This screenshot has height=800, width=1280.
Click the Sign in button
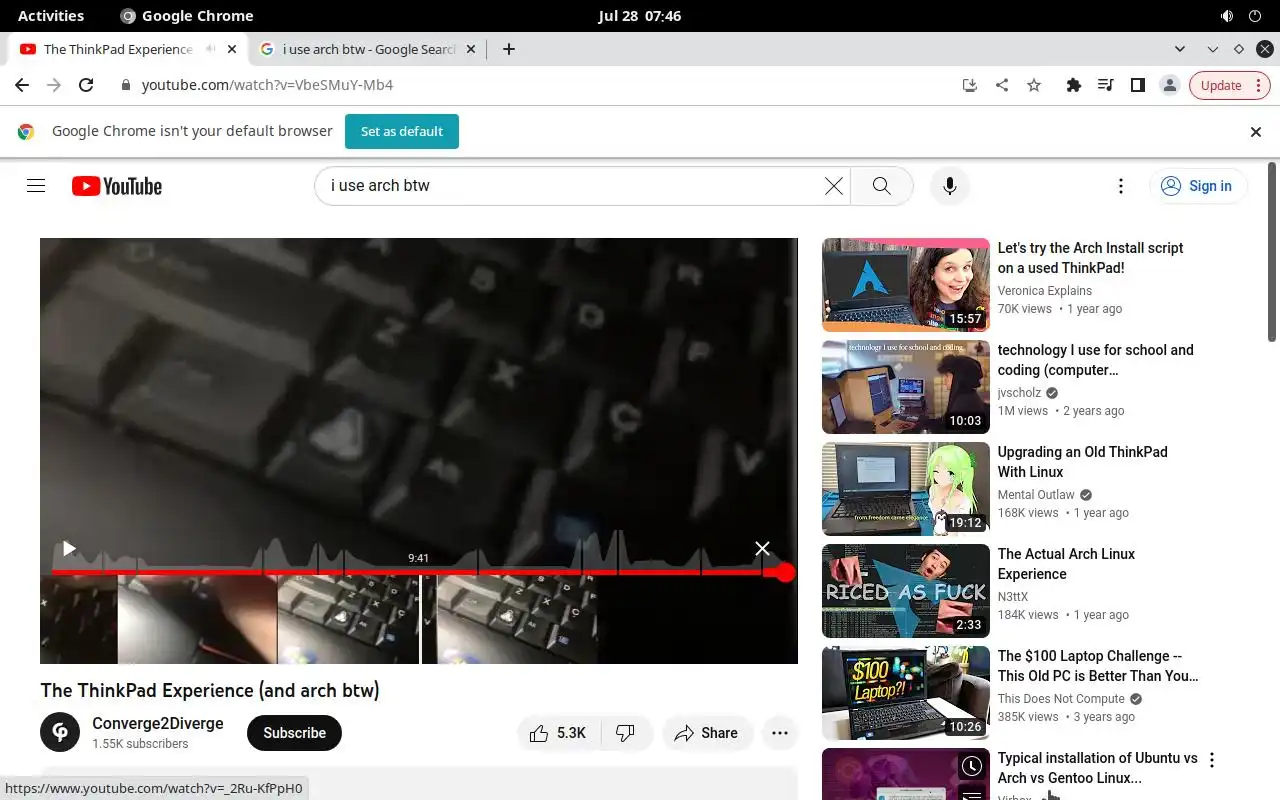pos(1196,186)
